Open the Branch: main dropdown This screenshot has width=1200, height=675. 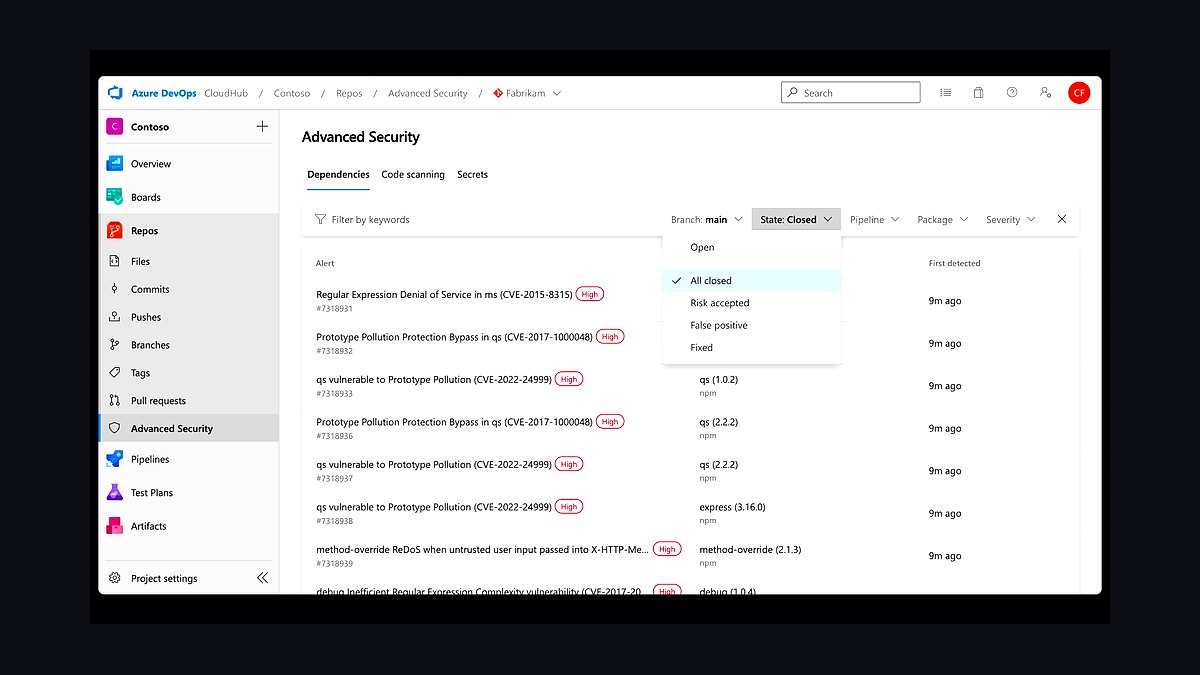point(707,219)
